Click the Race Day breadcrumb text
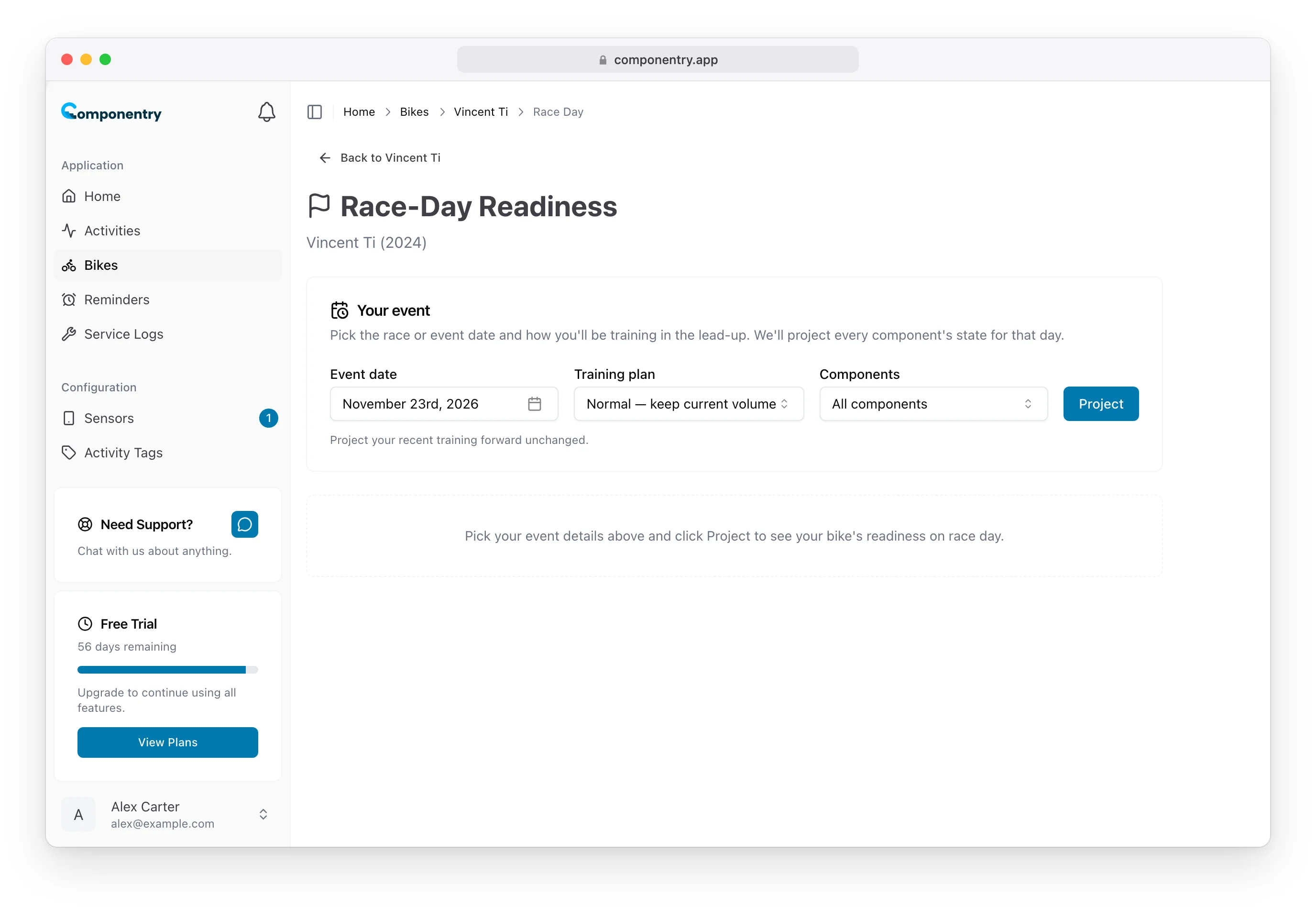1316x908 pixels. coord(558,112)
